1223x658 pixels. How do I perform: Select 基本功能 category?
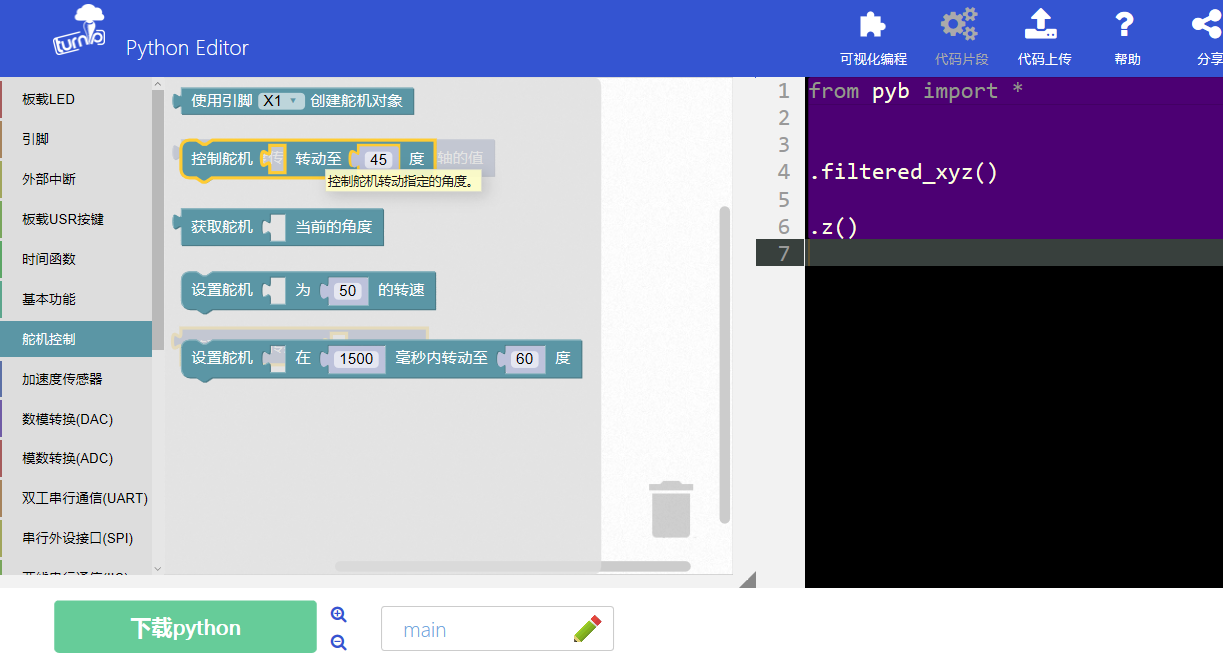(76, 299)
